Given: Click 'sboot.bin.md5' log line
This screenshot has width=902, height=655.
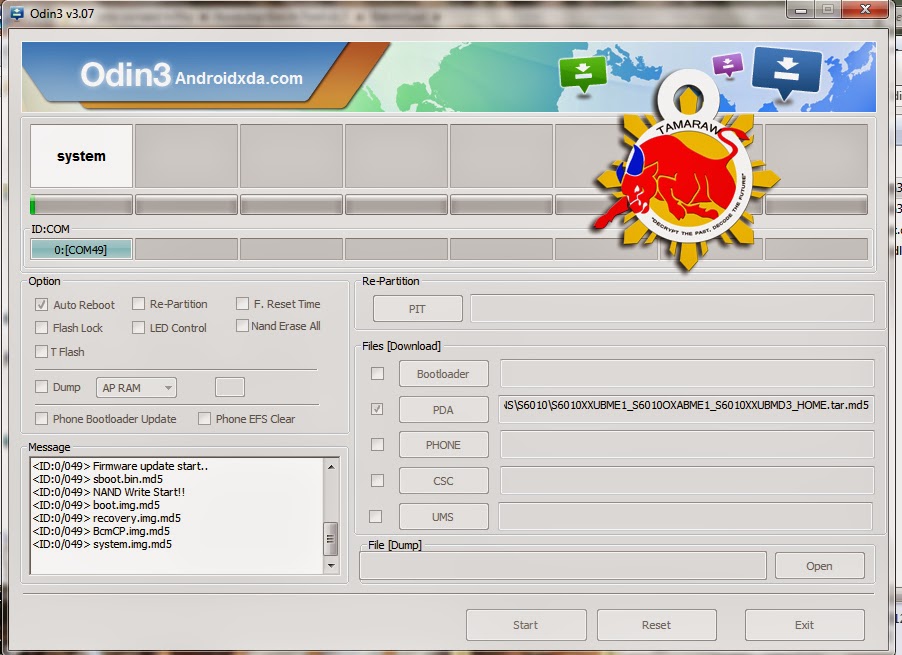Looking at the screenshot, I should tap(98, 479).
